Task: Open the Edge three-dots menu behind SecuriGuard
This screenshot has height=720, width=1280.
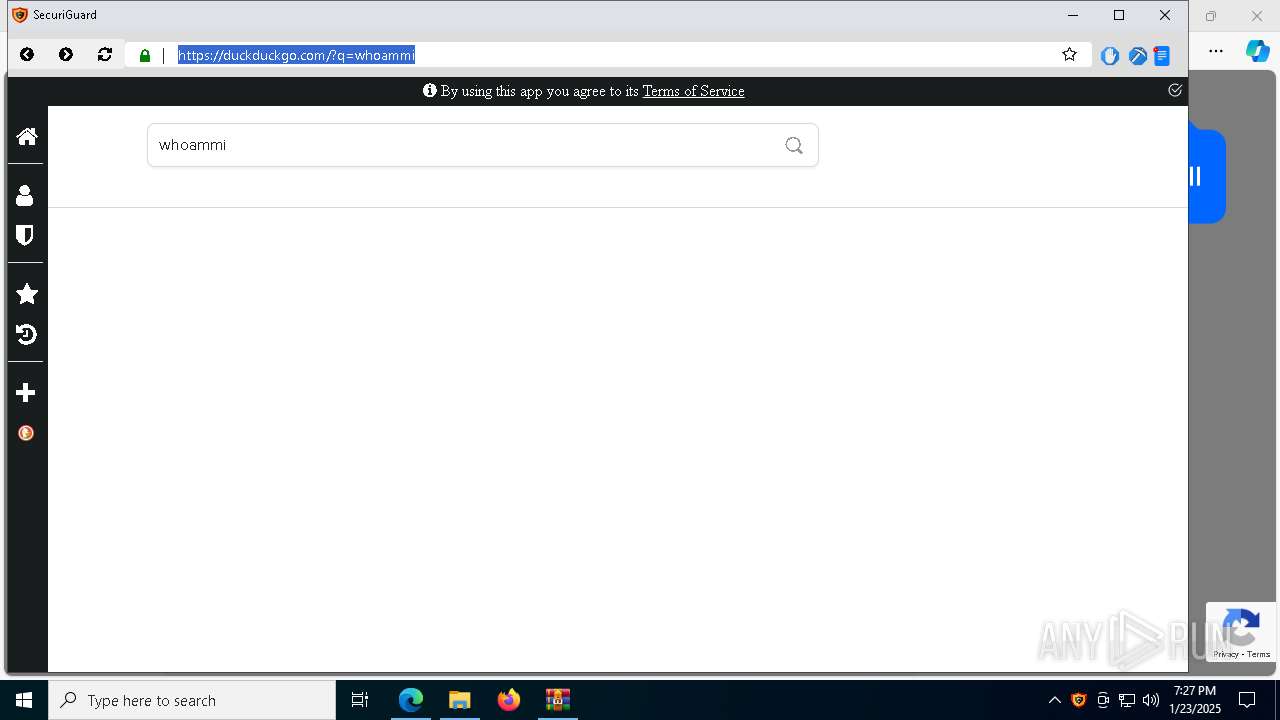Action: pyautogui.click(x=1216, y=51)
